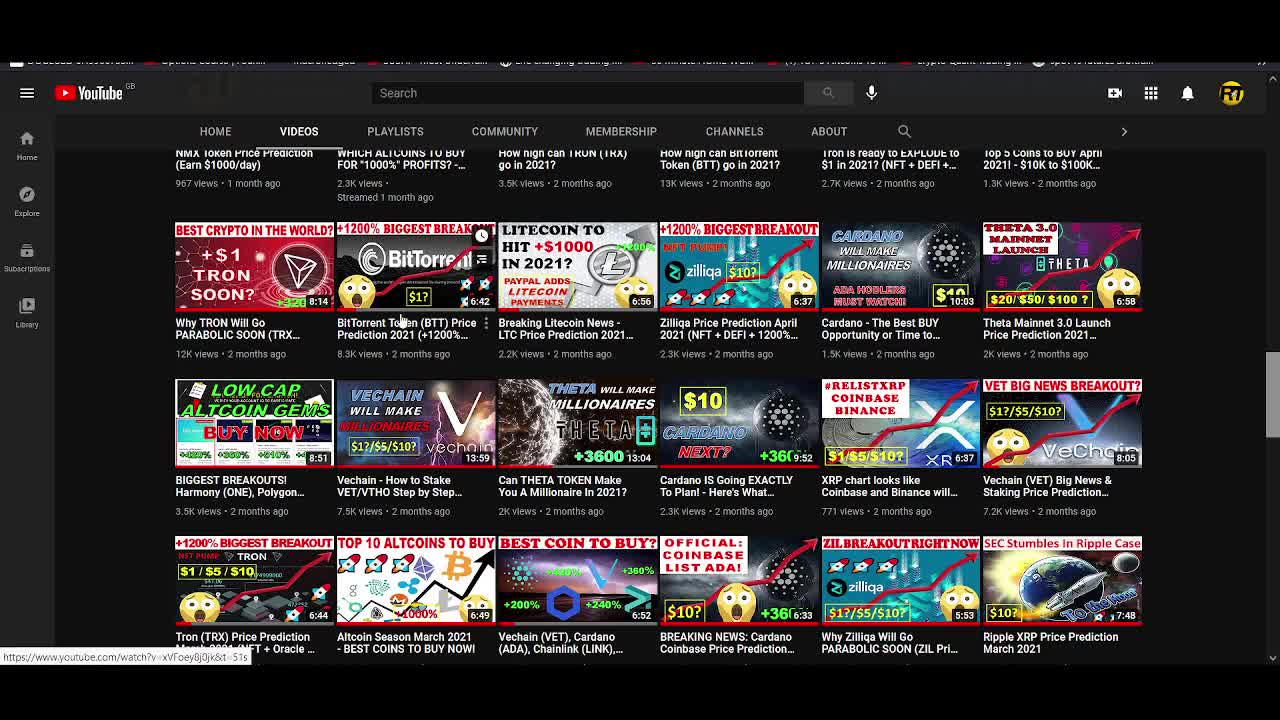The width and height of the screenshot is (1280, 720).
Task: Open Explore in the sidebar
Action: point(27,201)
